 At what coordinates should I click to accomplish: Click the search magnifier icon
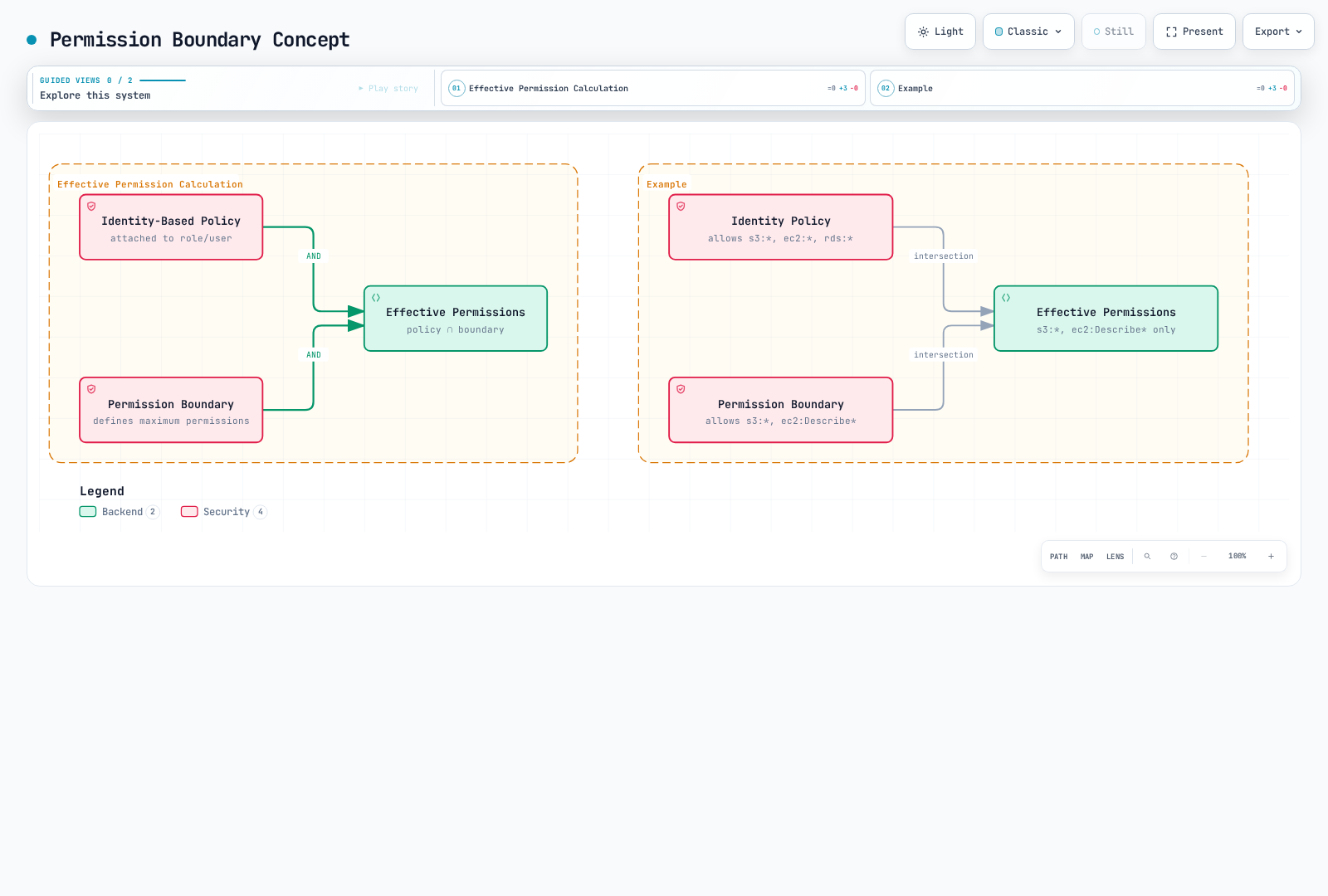(1147, 557)
